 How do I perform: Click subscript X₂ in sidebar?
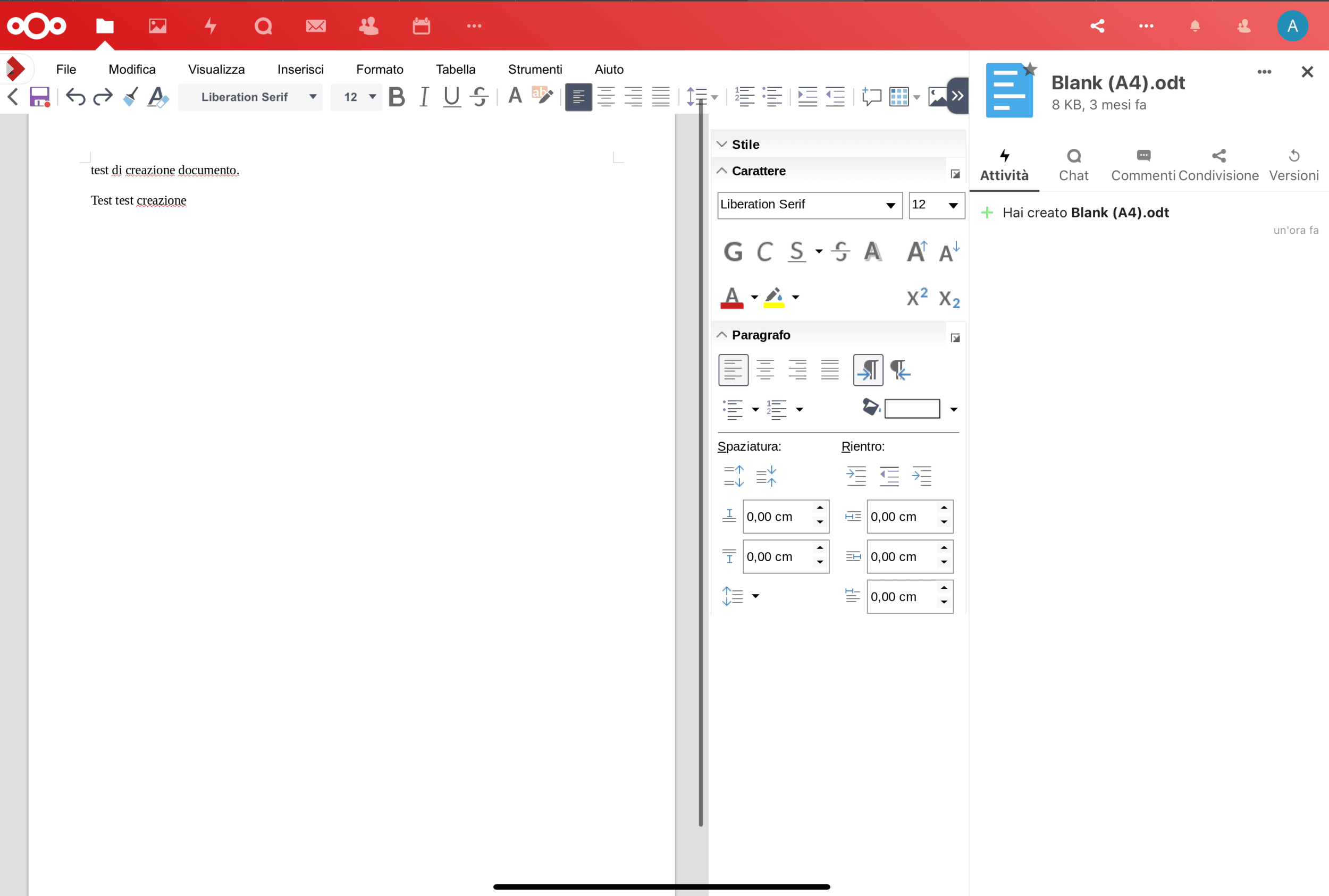(x=949, y=298)
